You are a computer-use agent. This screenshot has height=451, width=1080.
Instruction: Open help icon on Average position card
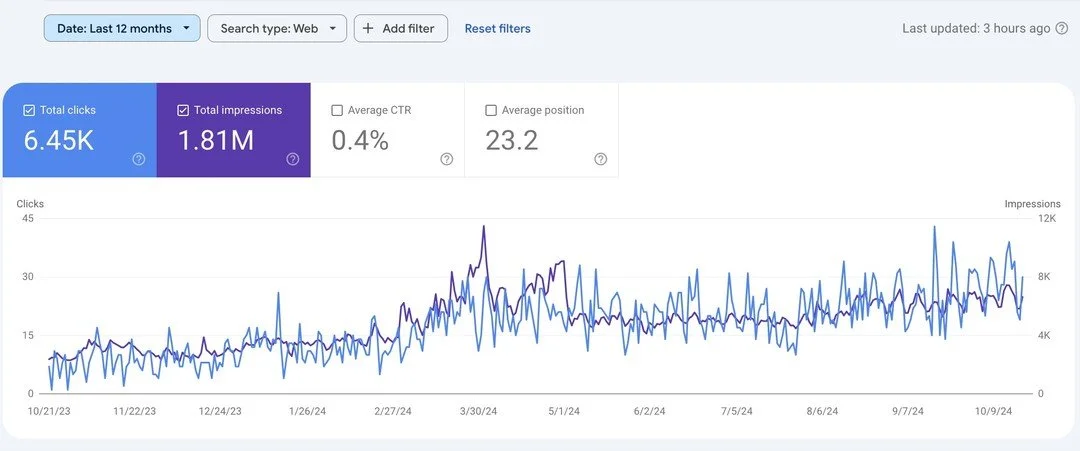click(601, 159)
